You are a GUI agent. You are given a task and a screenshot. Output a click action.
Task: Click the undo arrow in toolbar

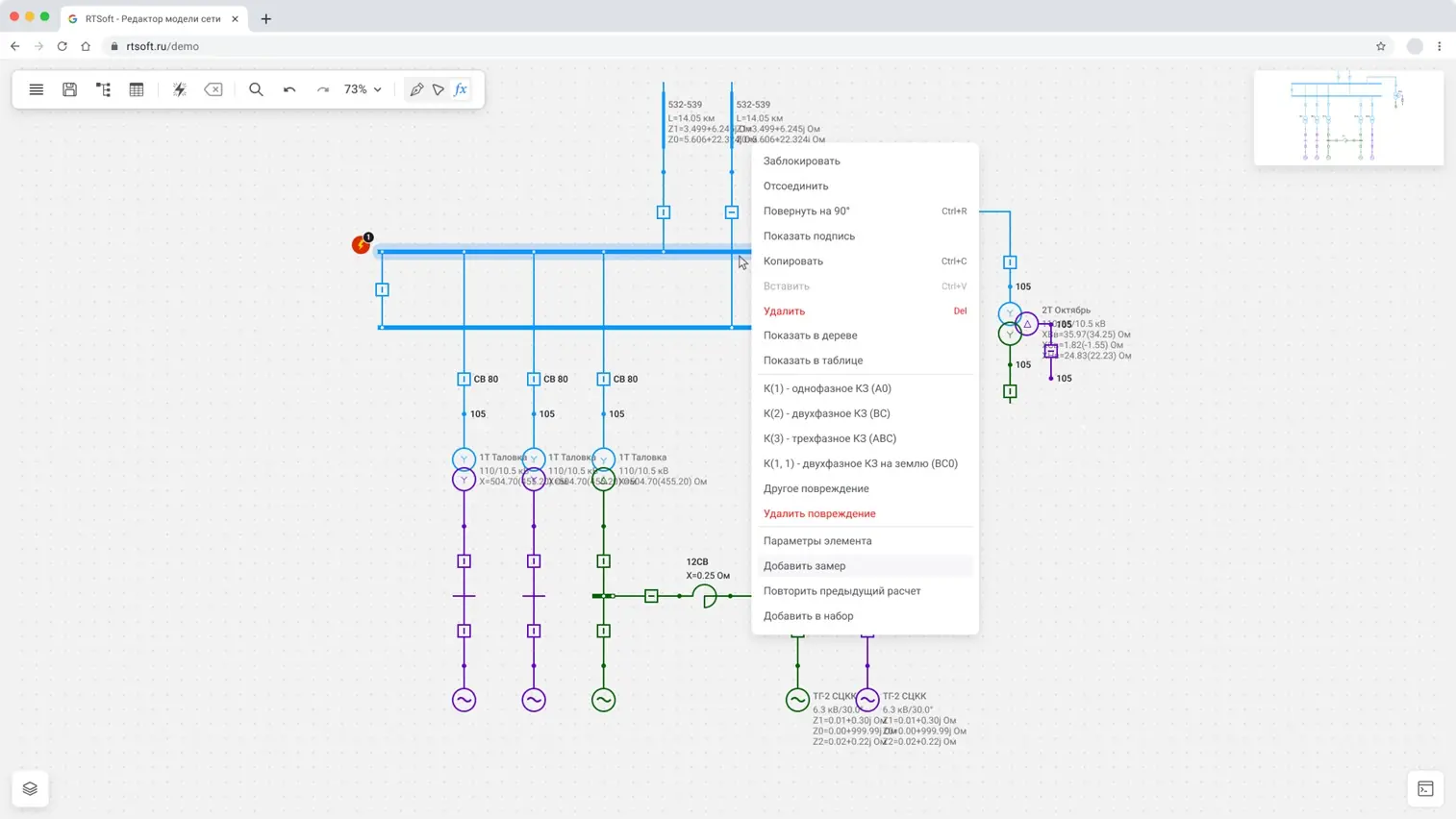coord(289,89)
